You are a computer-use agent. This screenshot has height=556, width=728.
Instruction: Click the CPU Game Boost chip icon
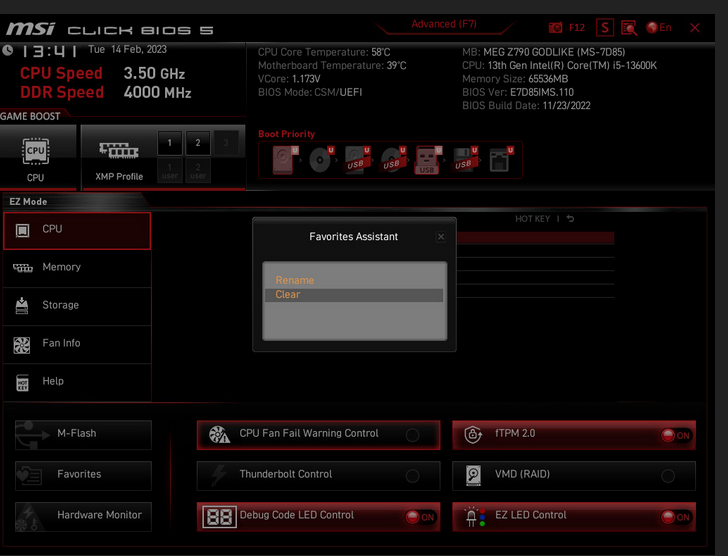tap(36, 151)
